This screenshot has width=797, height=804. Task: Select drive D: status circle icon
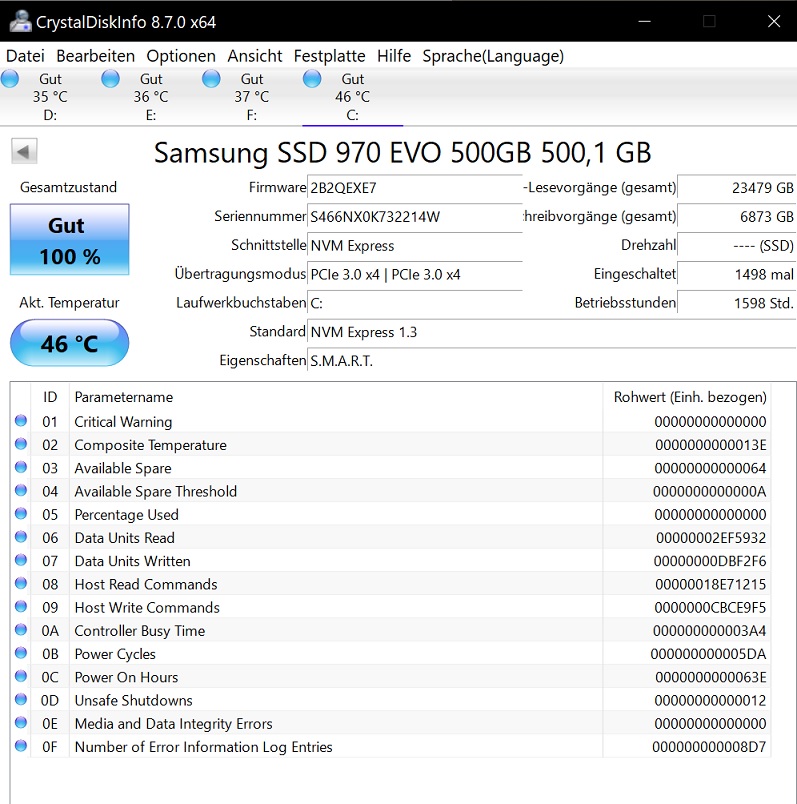[10, 79]
